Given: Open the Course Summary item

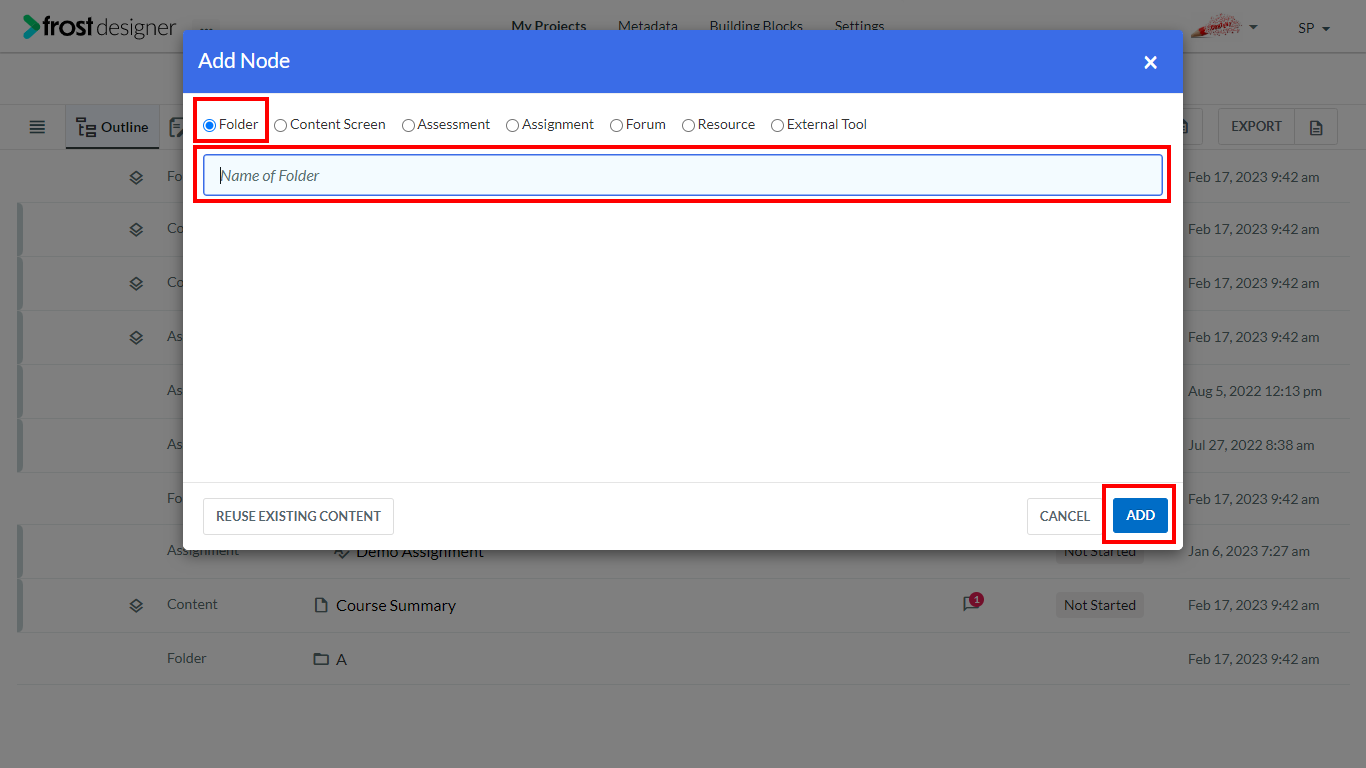Looking at the screenshot, I should click(x=396, y=605).
